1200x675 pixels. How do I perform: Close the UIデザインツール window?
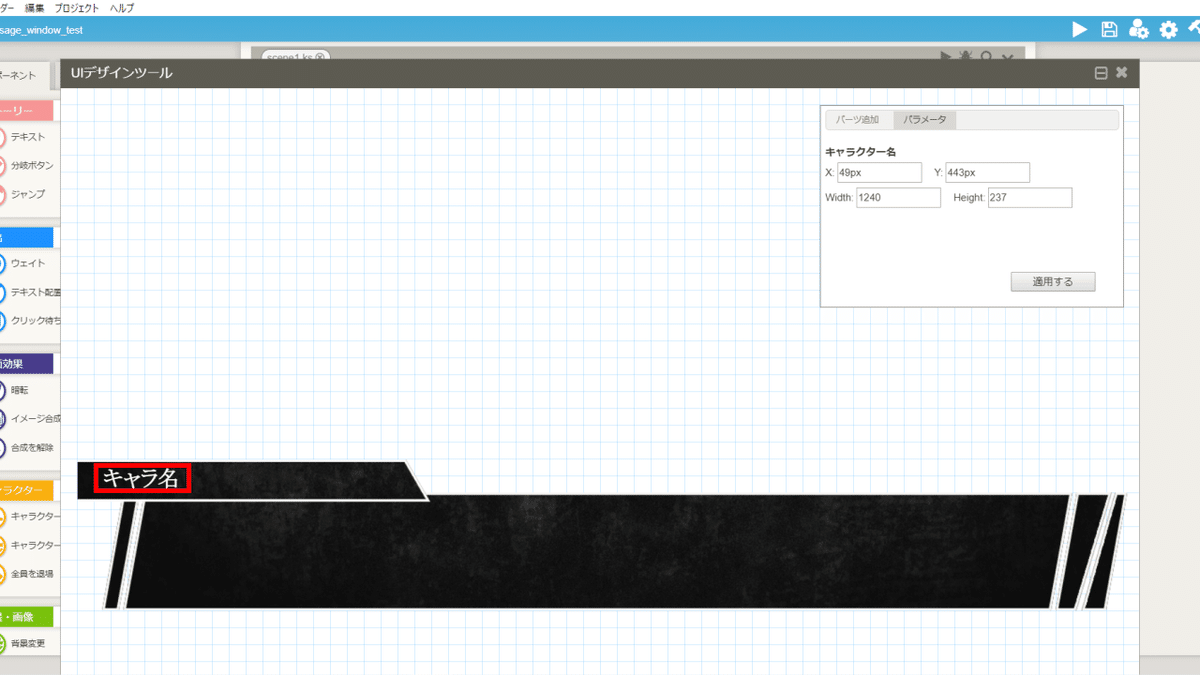1122,72
